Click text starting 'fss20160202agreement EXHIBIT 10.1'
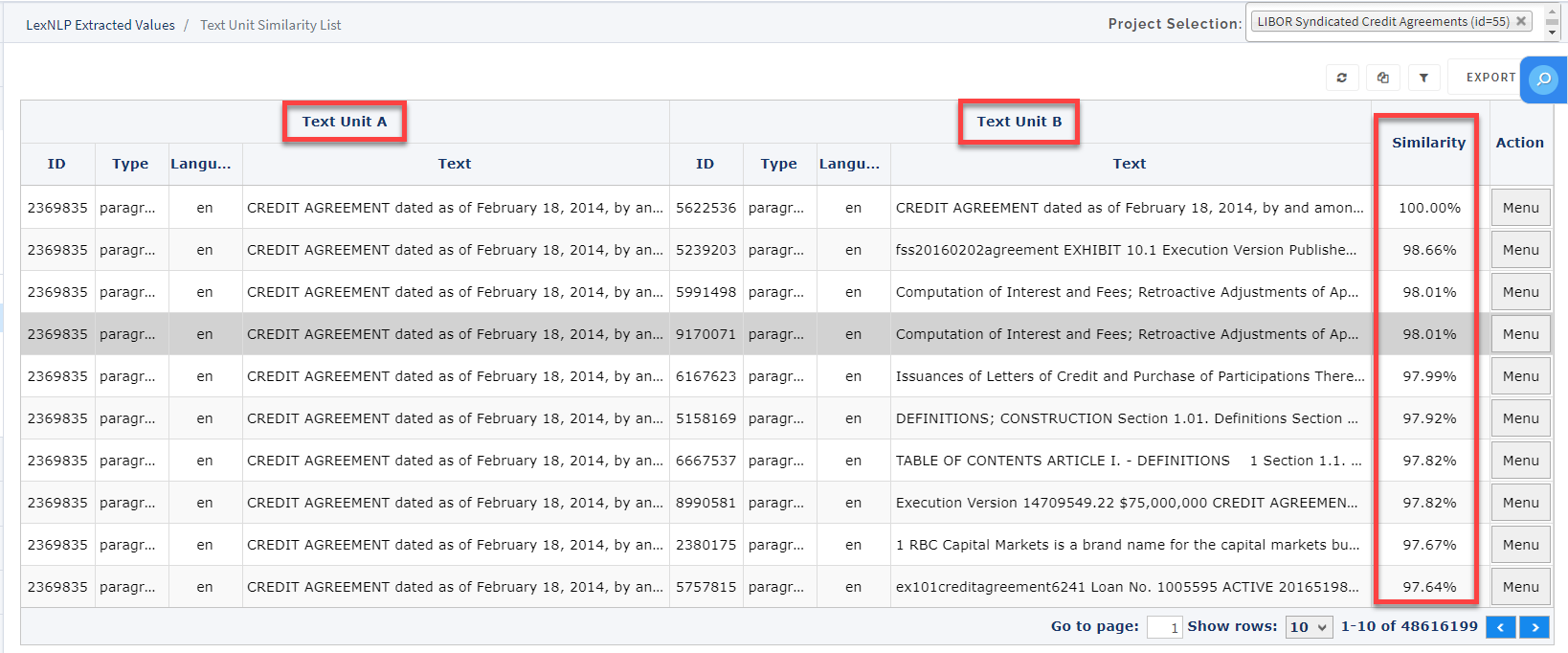 click(1126, 250)
